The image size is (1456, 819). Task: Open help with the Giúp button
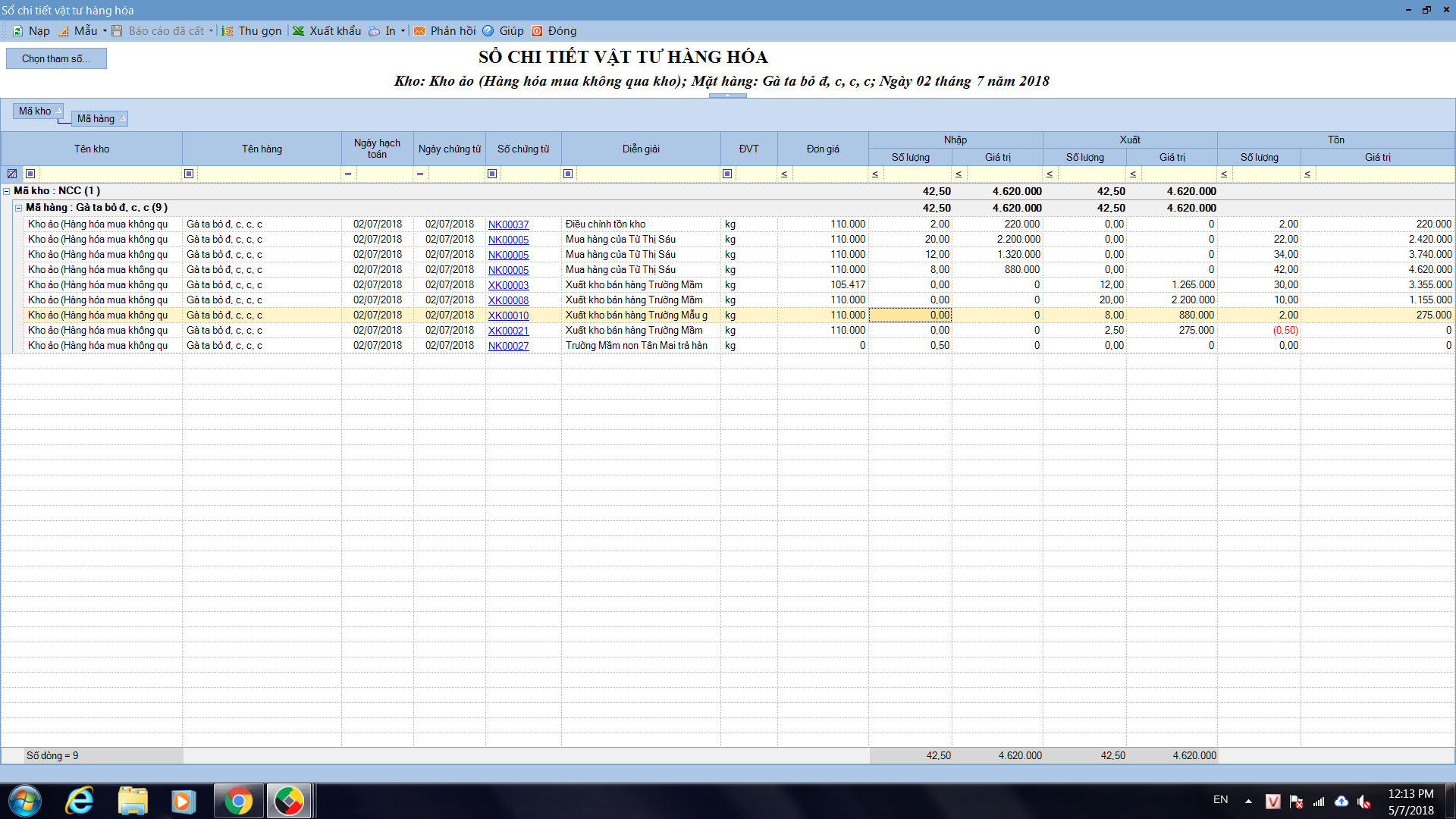click(x=504, y=31)
